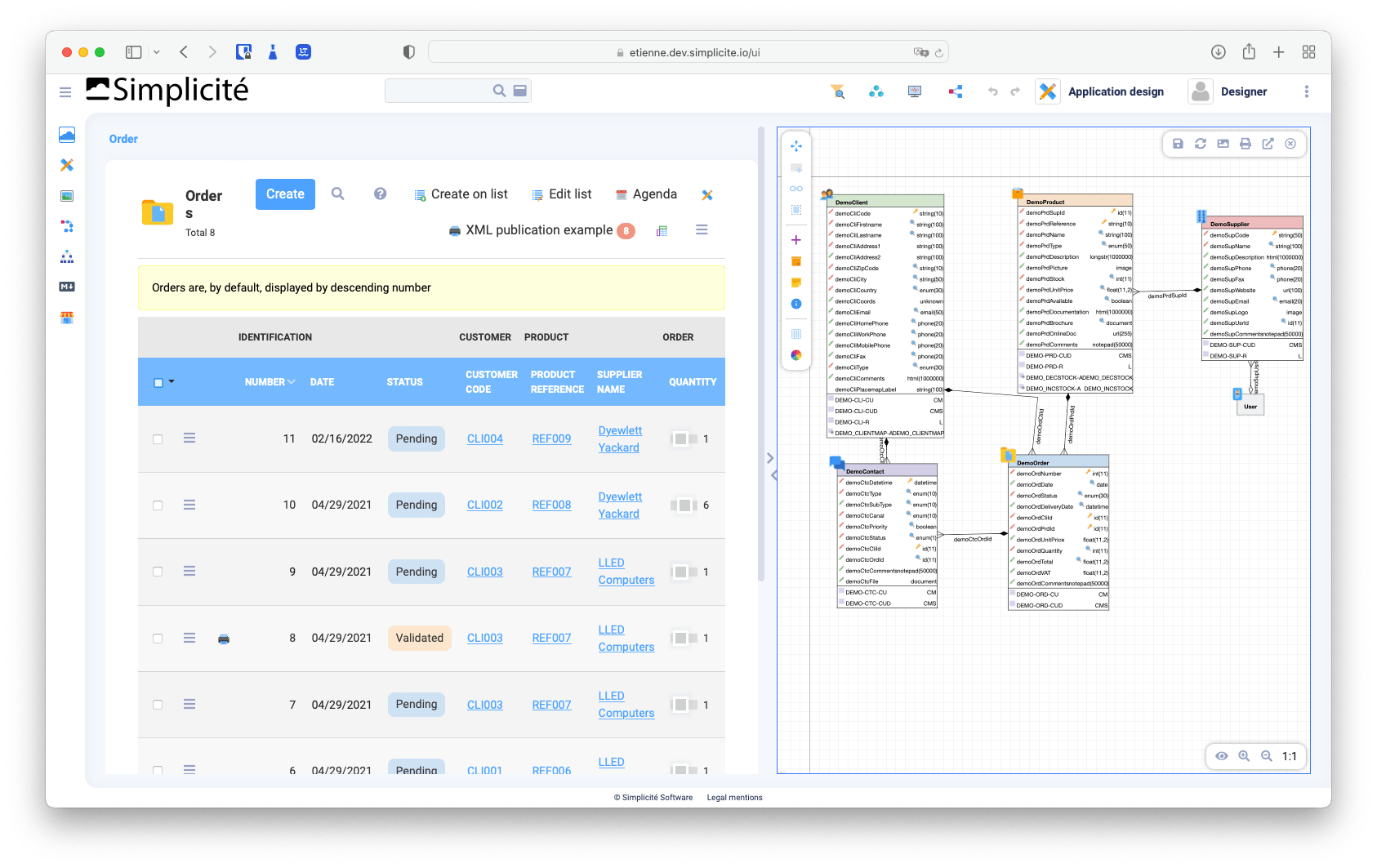Save the model with the diagram save icon
The height and width of the screenshot is (868, 1377).
[x=1178, y=144]
